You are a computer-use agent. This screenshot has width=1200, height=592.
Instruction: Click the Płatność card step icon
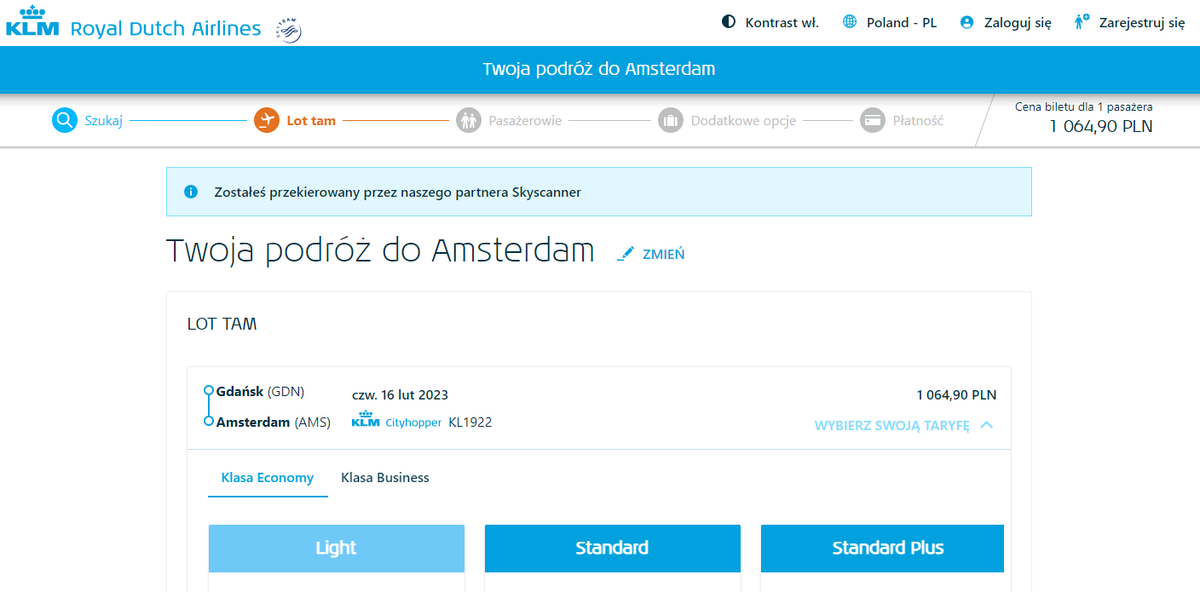873,120
